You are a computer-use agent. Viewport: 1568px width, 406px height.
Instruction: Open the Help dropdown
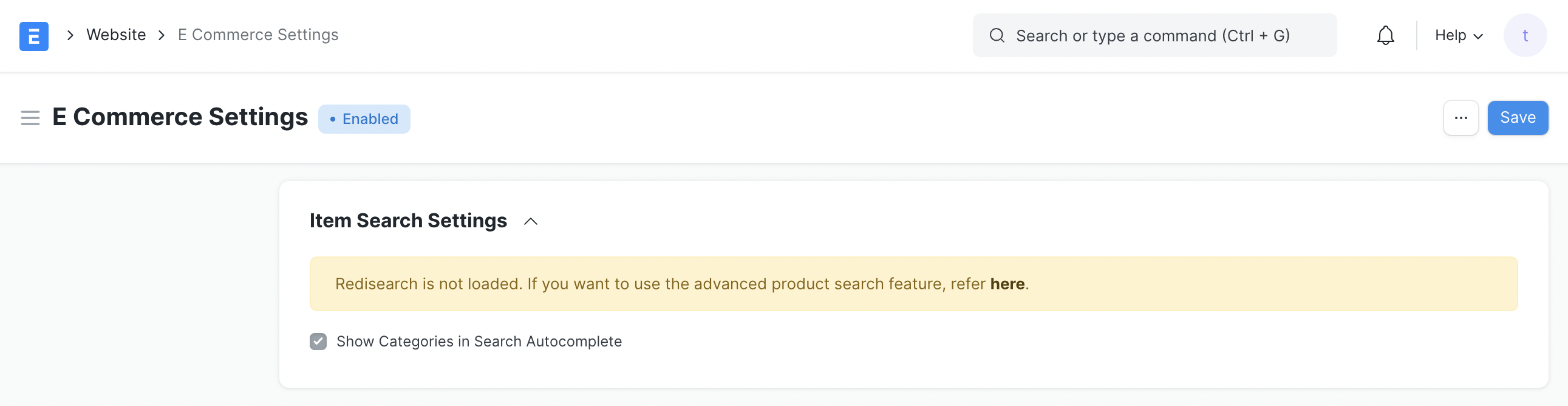tap(1457, 35)
